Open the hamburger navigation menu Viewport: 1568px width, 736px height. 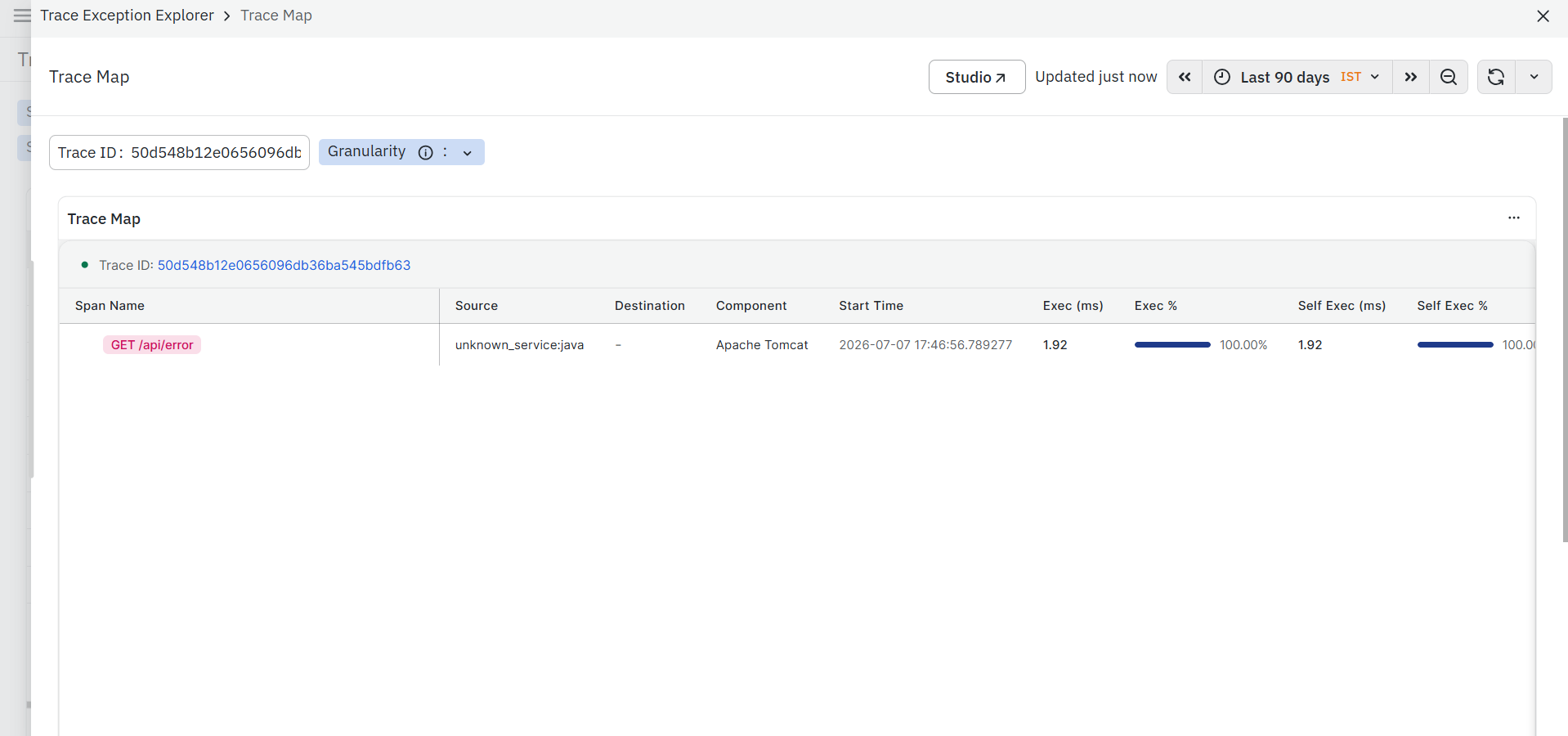point(22,16)
